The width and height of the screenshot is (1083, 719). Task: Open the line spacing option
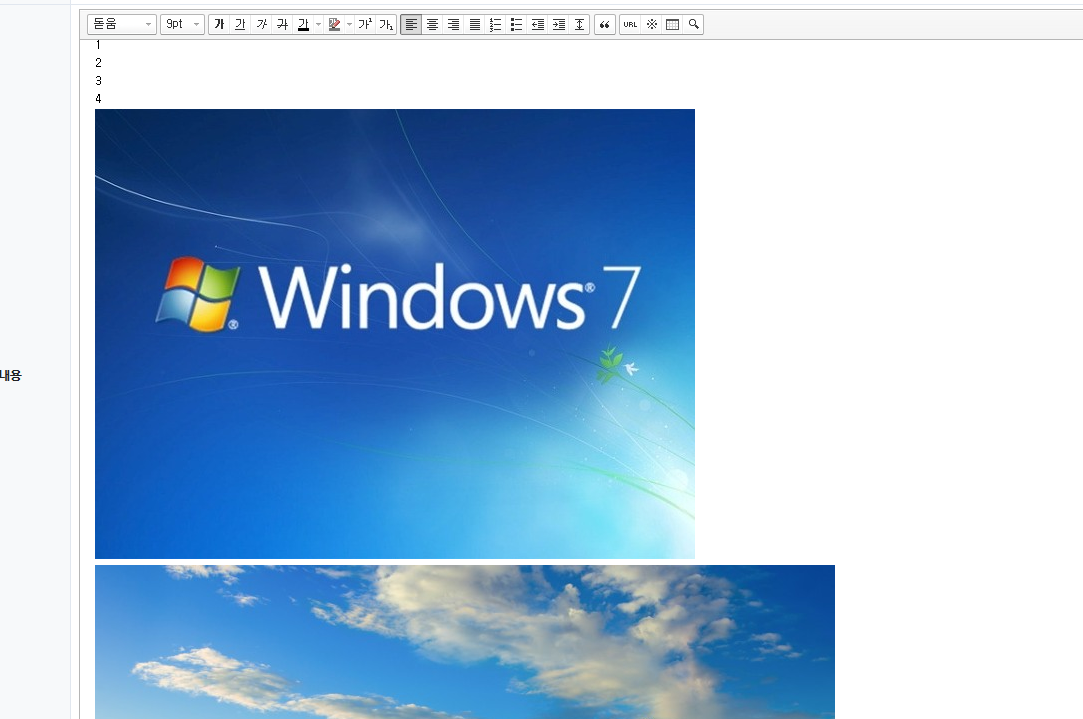click(579, 24)
